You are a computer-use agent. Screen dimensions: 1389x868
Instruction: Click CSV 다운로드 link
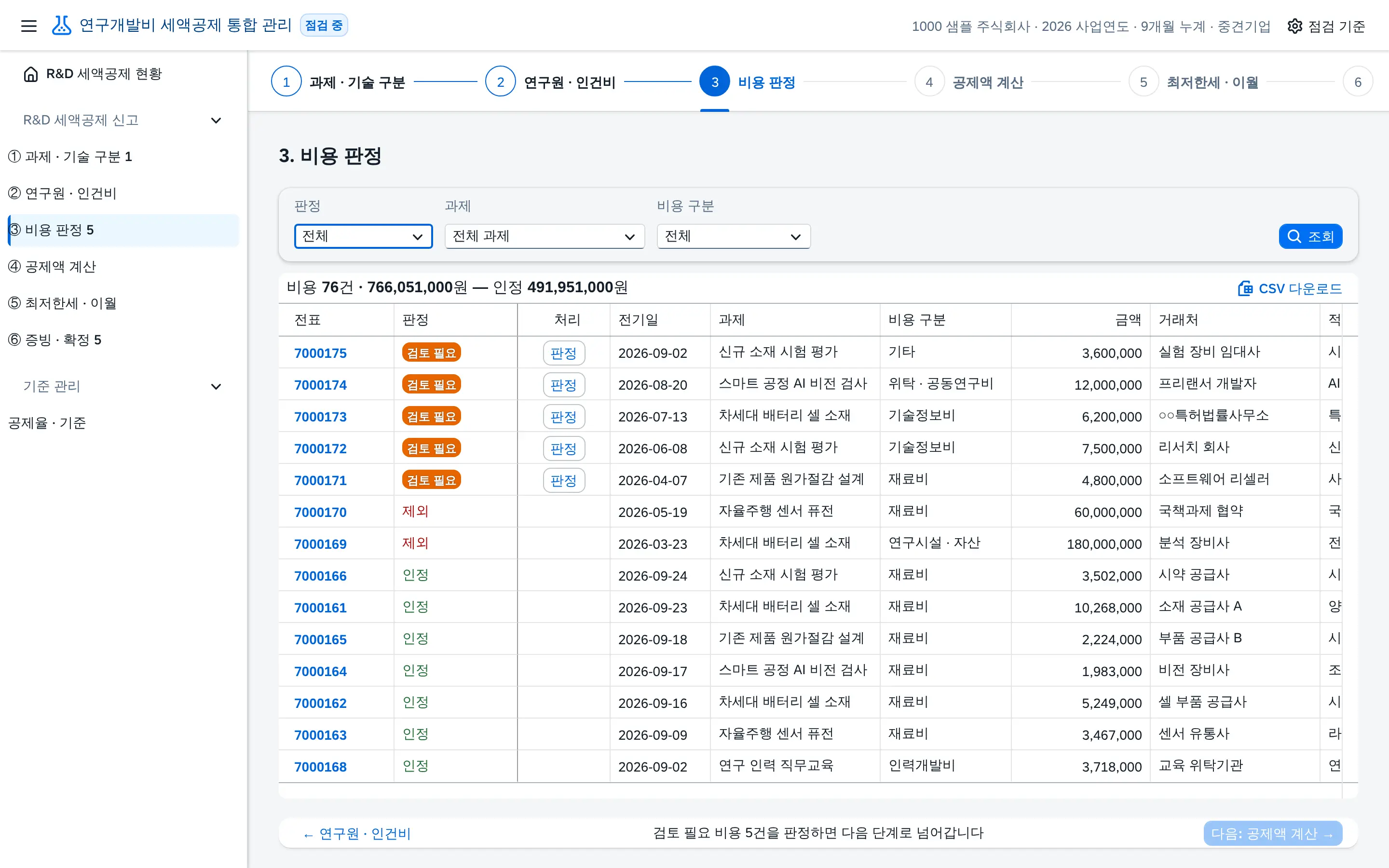[x=1290, y=288]
